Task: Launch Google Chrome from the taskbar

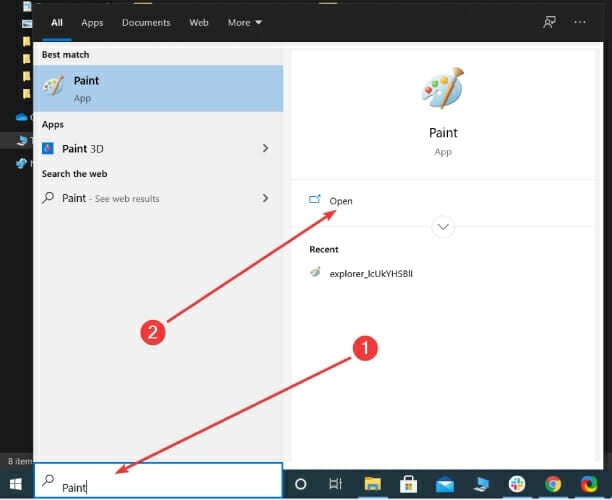Action: pos(553,484)
